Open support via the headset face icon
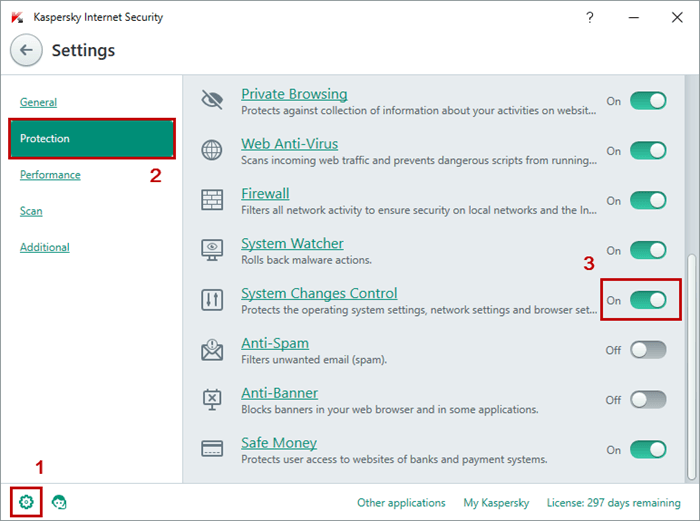This screenshot has height=521, width=700. [59, 502]
